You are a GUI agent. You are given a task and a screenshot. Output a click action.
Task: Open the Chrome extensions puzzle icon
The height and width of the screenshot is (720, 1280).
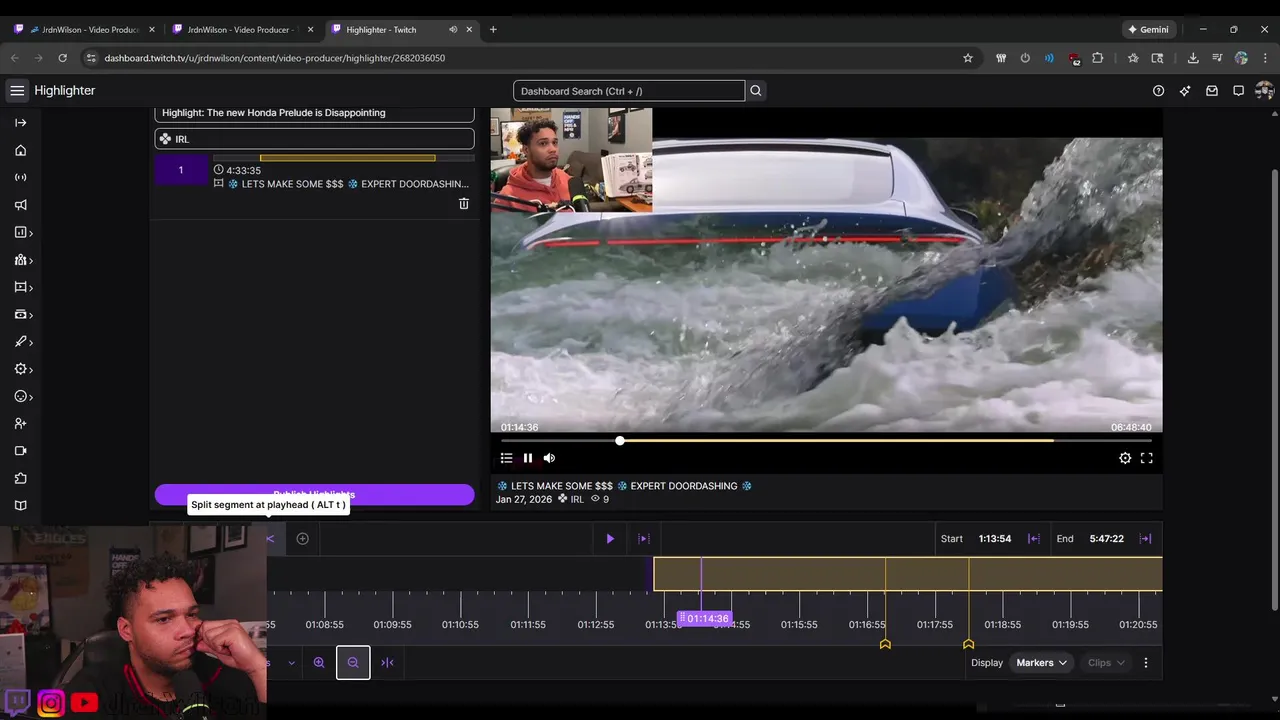[1097, 58]
